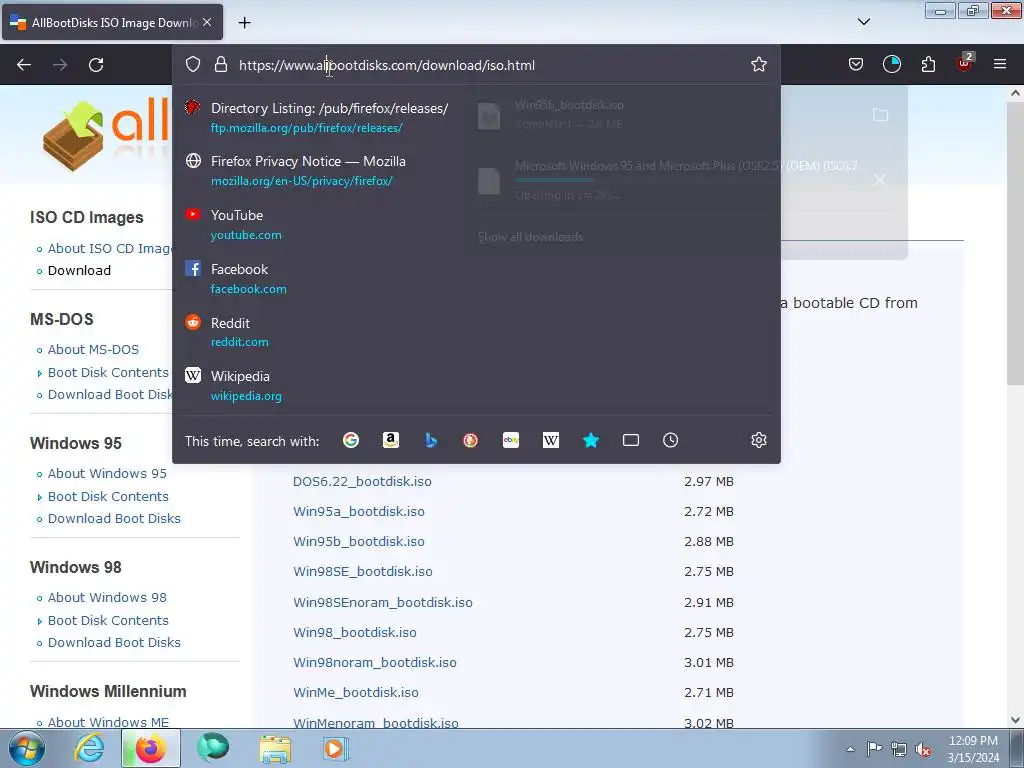
Task: Search this time with DuckDuckGo
Action: 470,440
